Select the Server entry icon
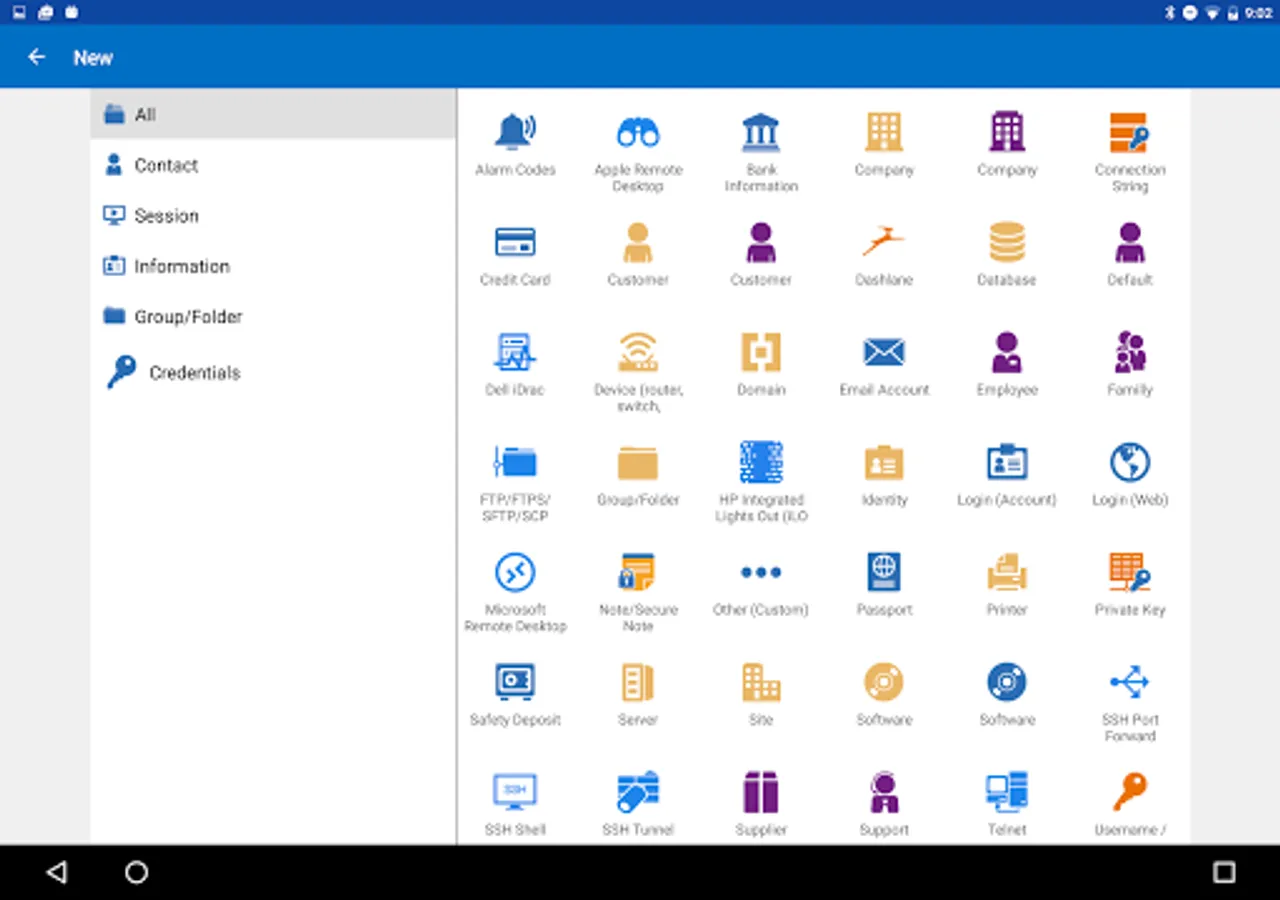Viewport: 1280px width, 900px height. 638,682
